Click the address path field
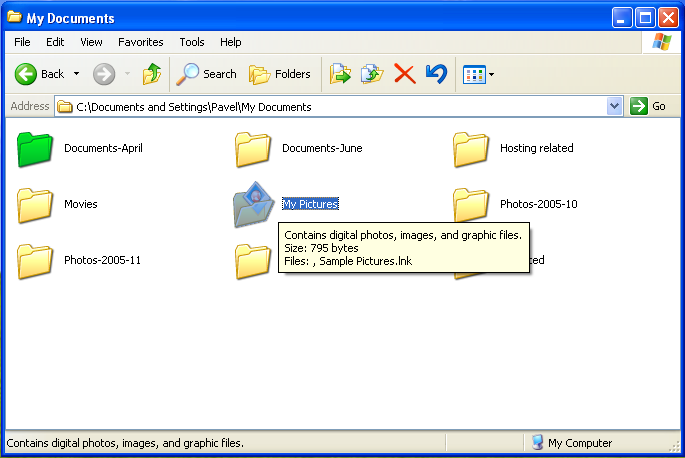685x458 pixels. [330, 106]
